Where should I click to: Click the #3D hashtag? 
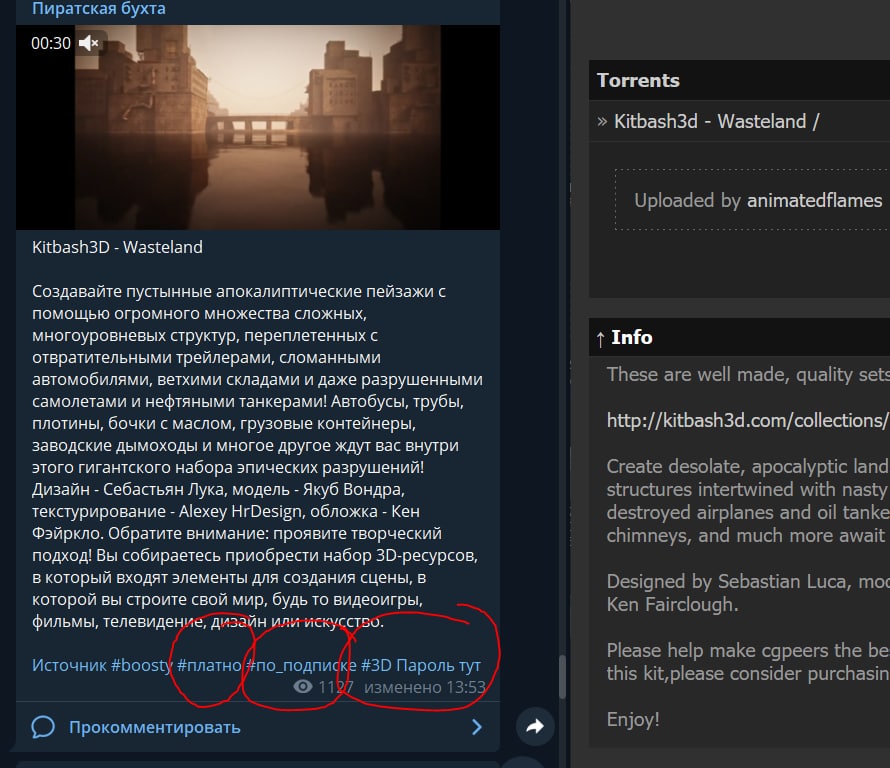click(376, 665)
